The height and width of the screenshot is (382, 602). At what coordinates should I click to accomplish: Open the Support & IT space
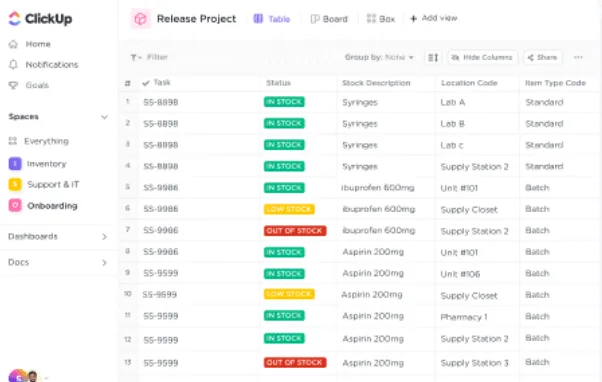click(53, 185)
